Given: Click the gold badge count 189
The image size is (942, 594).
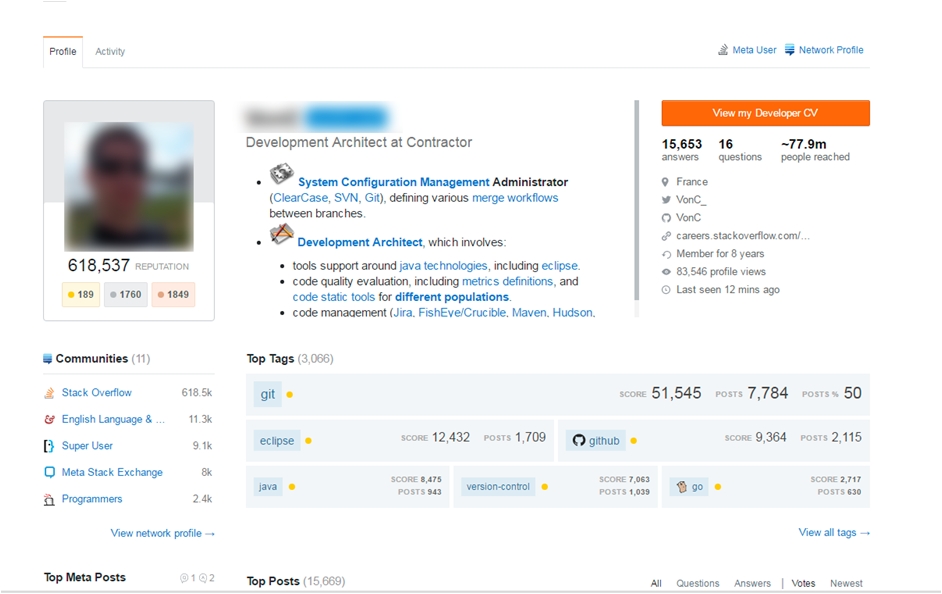Looking at the screenshot, I should point(80,295).
